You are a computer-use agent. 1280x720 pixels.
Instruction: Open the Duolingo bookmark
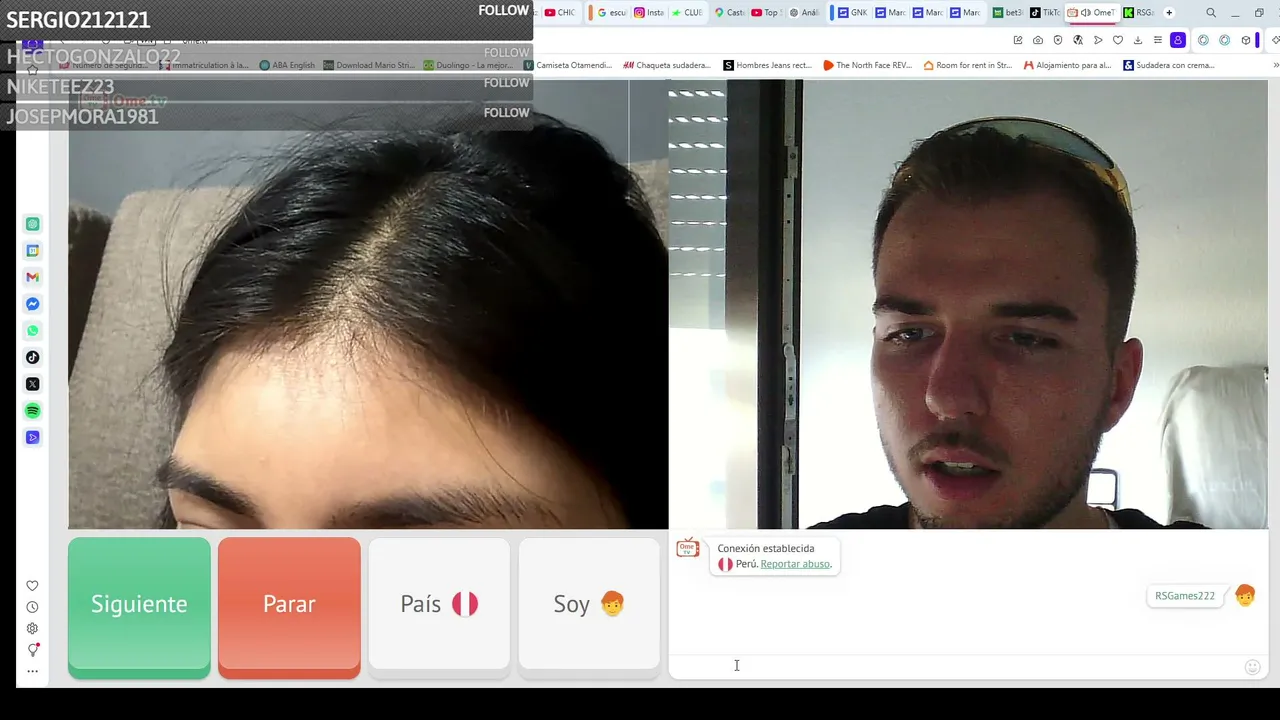click(x=468, y=65)
